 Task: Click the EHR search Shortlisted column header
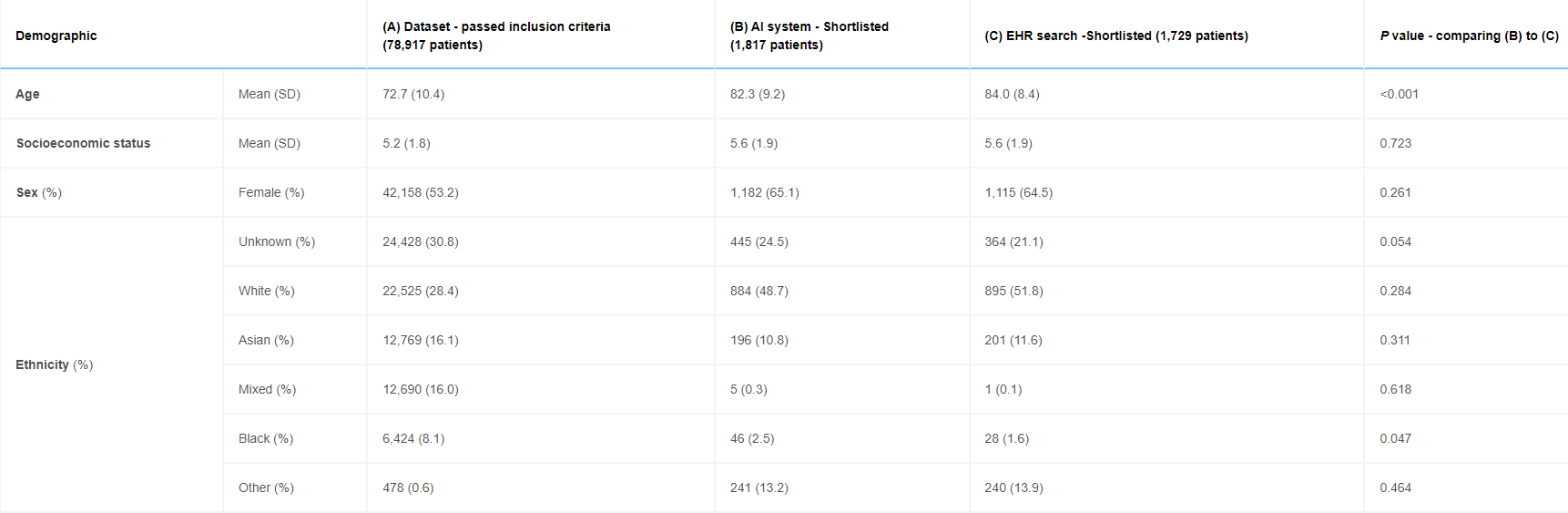(x=1115, y=36)
